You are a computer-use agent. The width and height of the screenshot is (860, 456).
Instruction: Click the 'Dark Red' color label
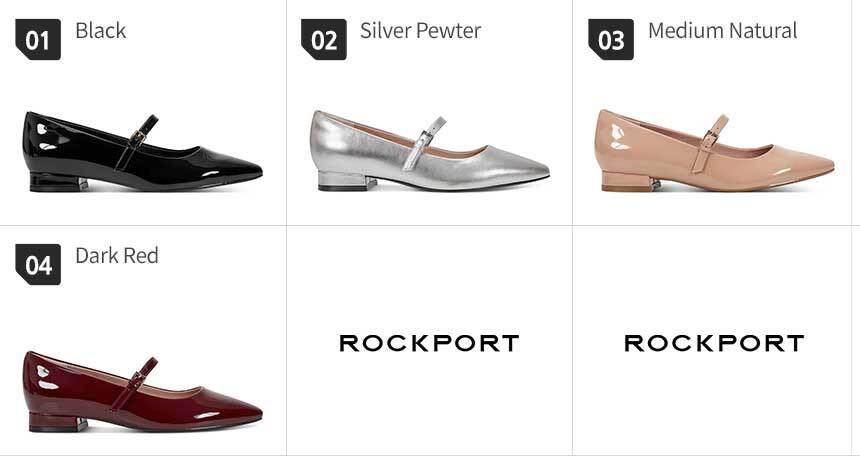pyautogui.click(x=117, y=256)
